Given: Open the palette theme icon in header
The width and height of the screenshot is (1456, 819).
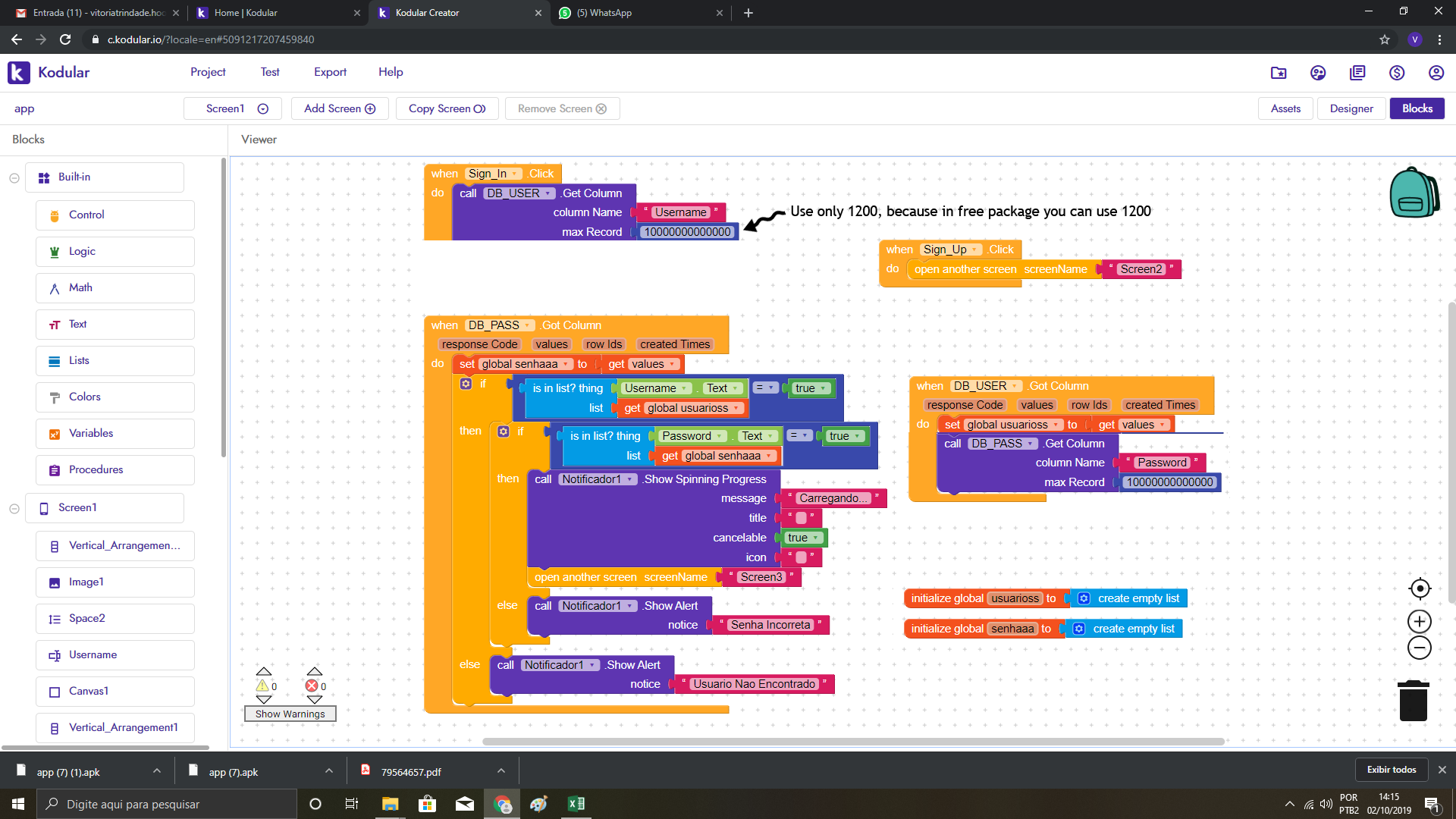Looking at the screenshot, I should [x=1318, y=73].
